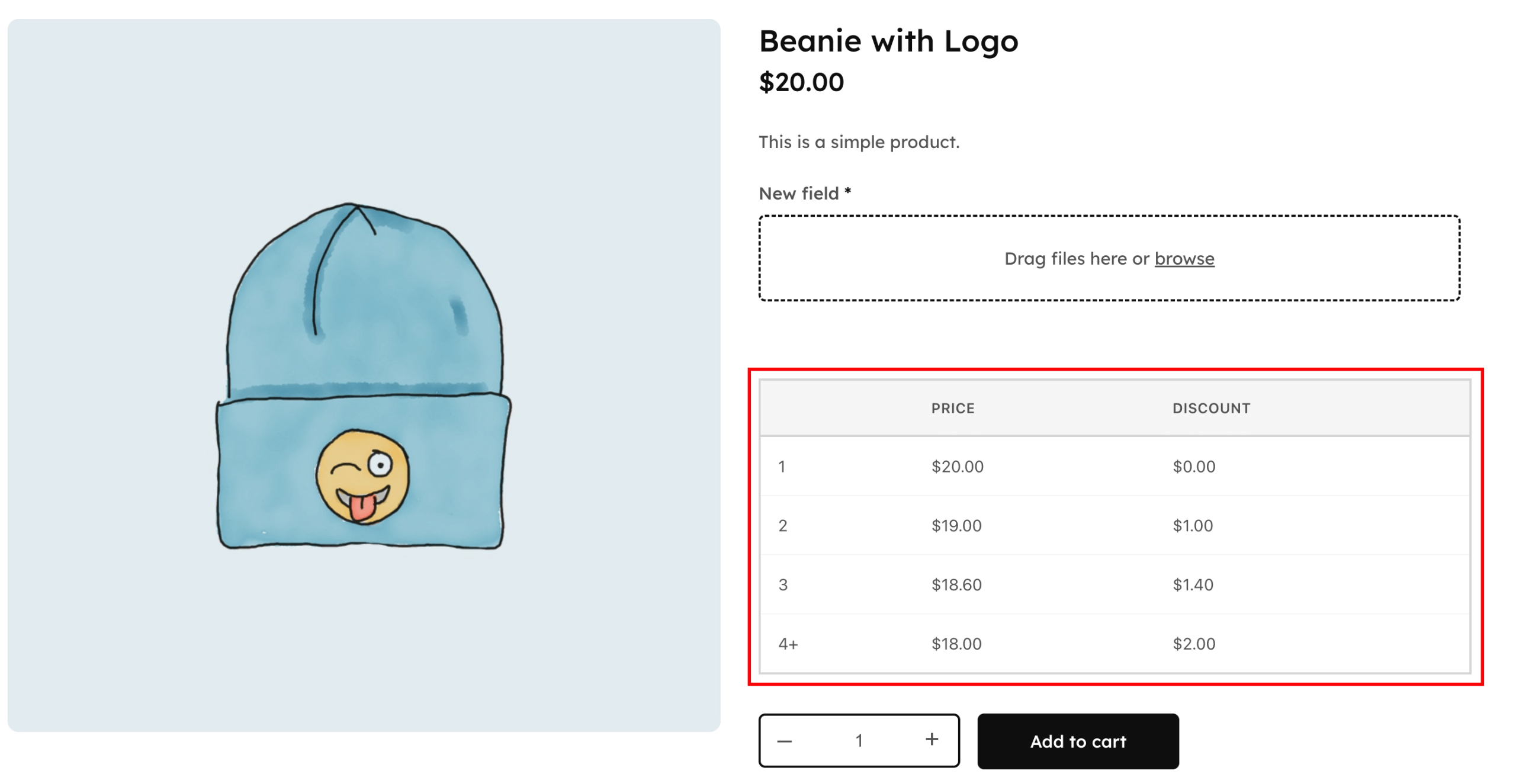Click the plus icon to increase quantity
1516x784 pixels.
pos(932,740)
